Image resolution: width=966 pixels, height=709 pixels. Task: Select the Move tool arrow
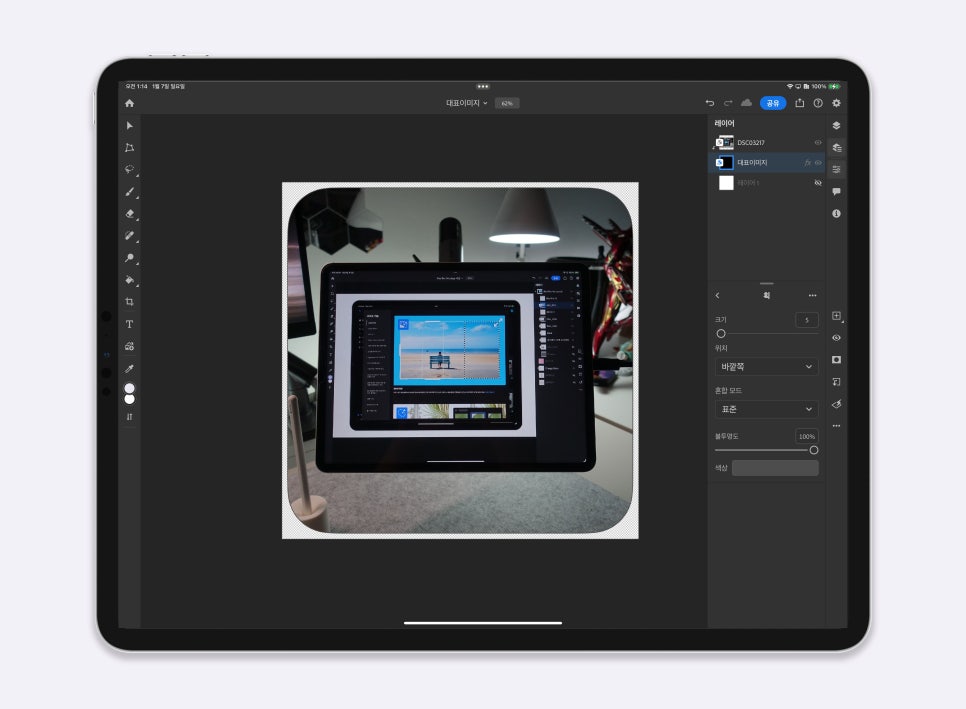[129, 126]
